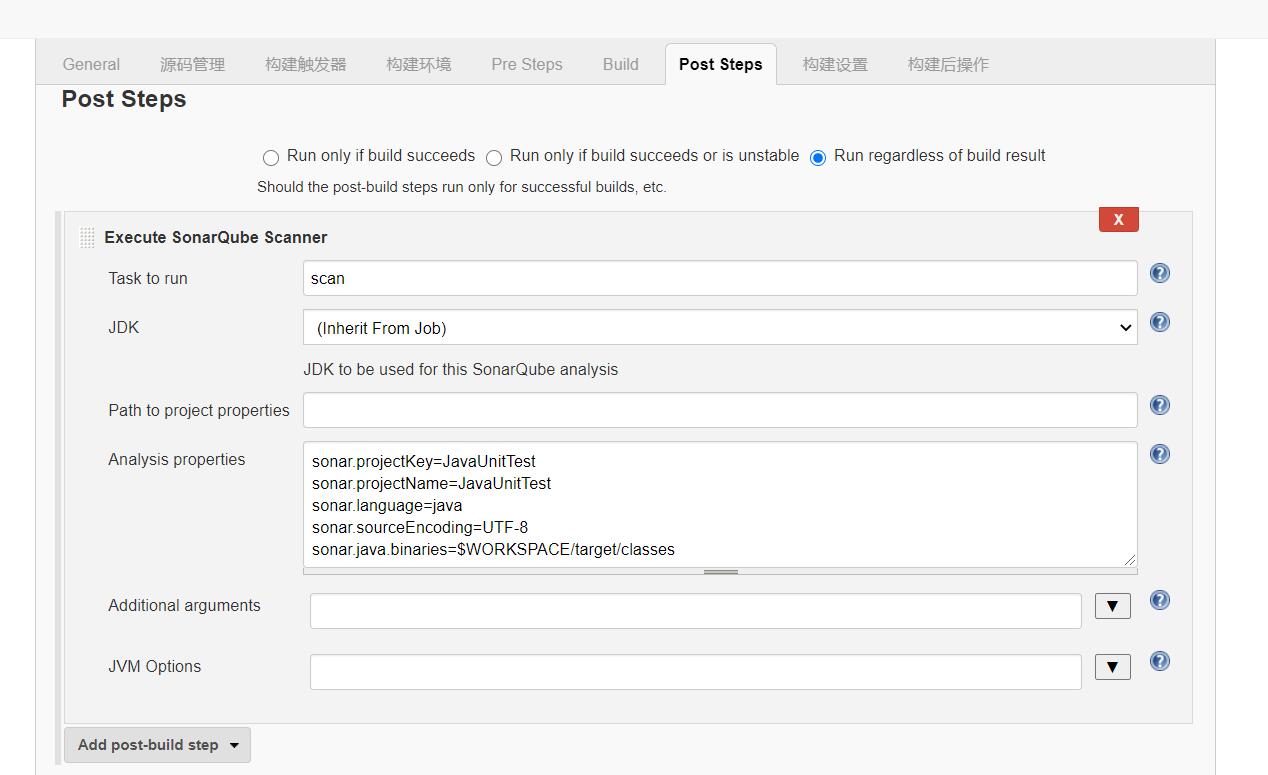Select the Post Steps tab
Viewport: 1268px width, 775px height.
[x=720, y=64]
